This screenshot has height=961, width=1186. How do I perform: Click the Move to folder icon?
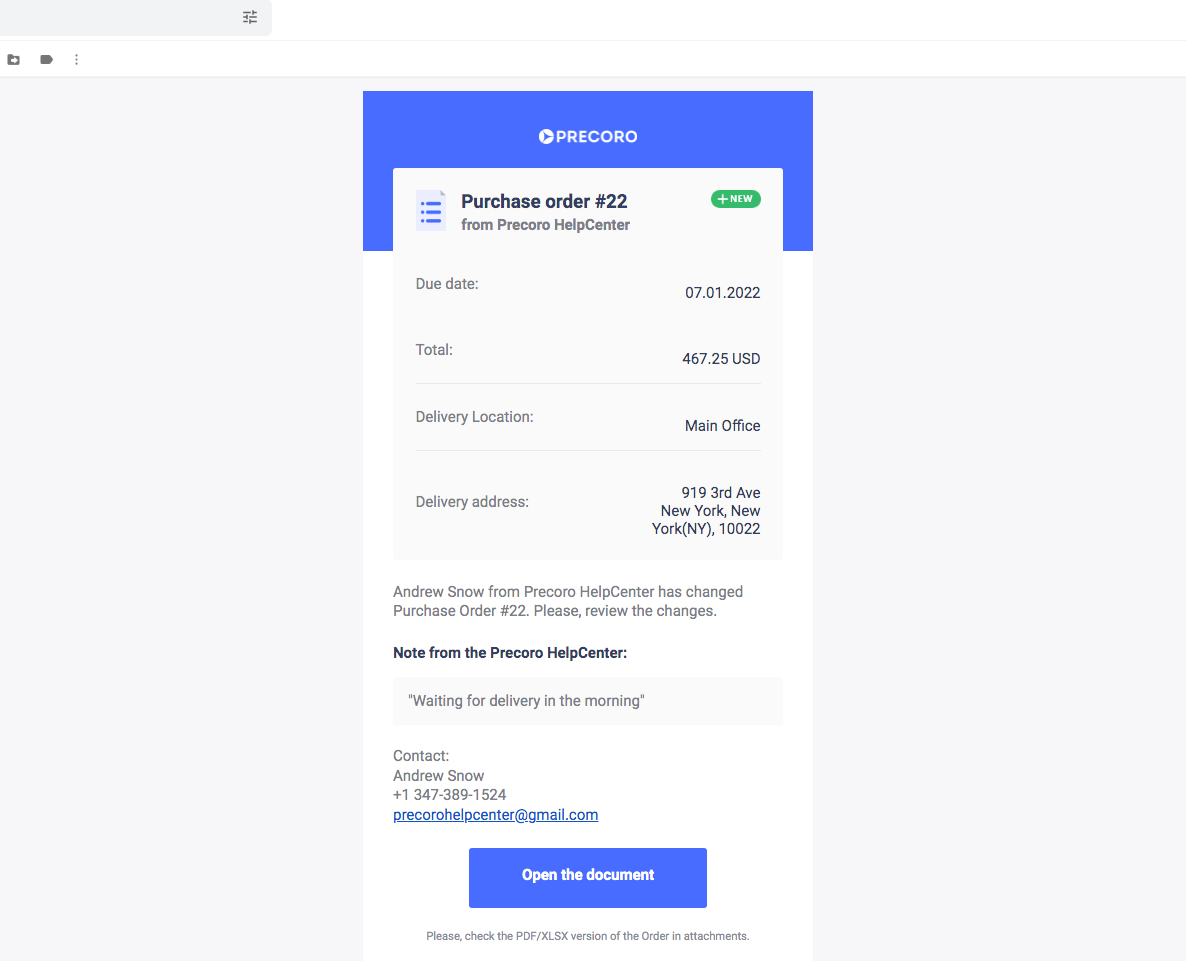pos(14,60)
